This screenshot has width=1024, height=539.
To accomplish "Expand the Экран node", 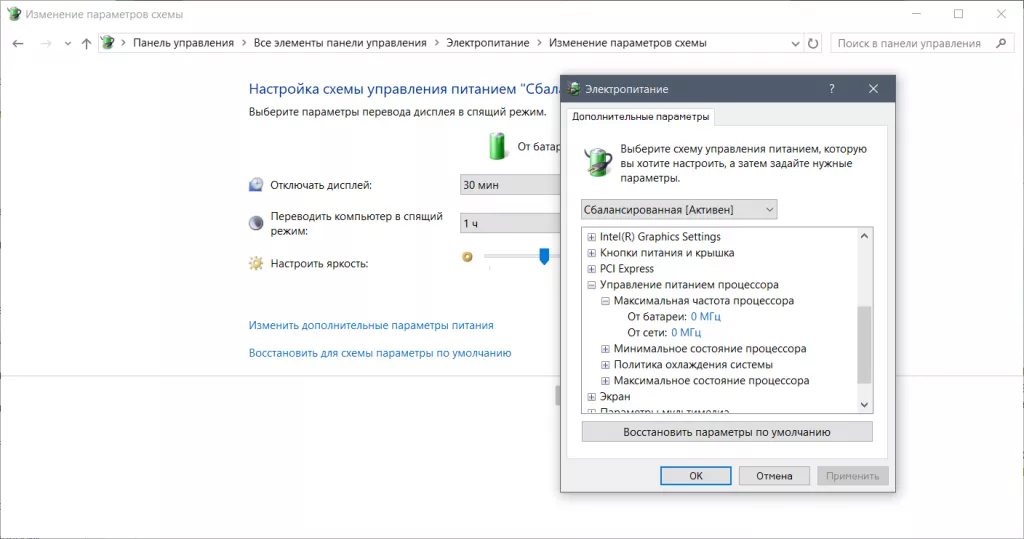I will (x=592, y=397).
